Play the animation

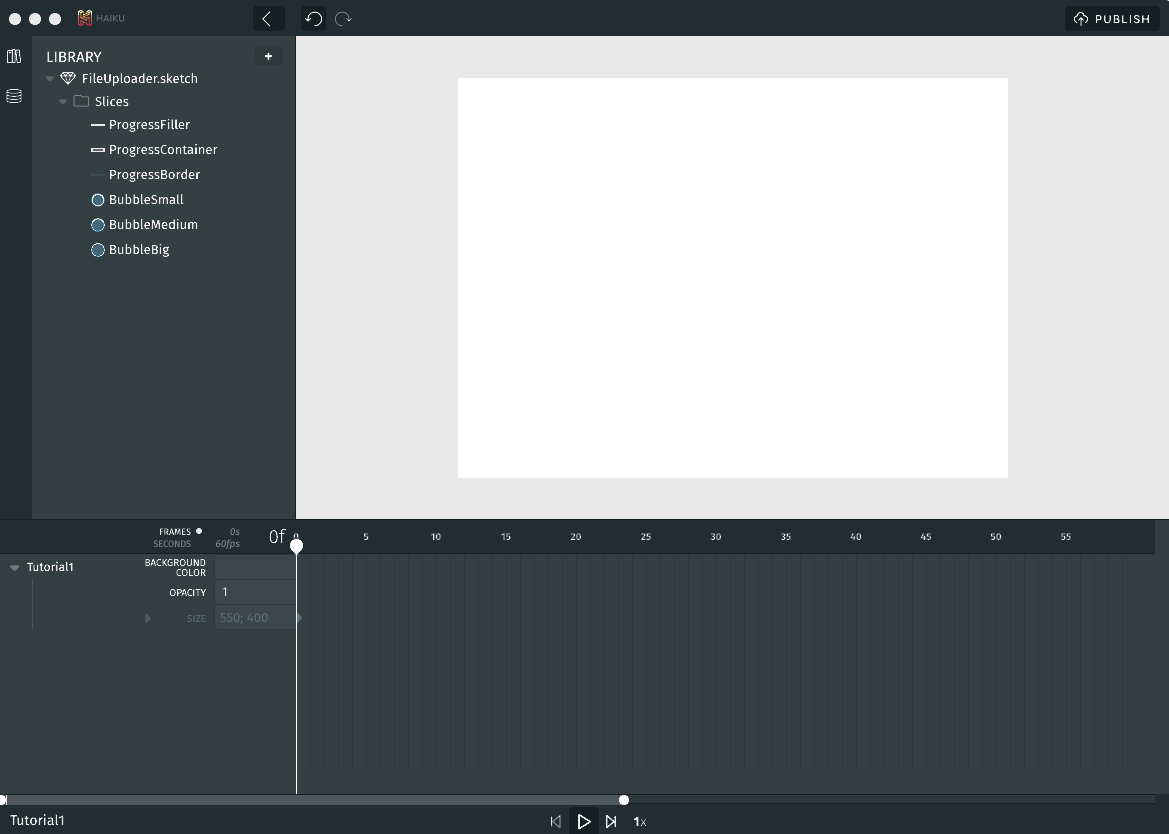coord(584,822)
